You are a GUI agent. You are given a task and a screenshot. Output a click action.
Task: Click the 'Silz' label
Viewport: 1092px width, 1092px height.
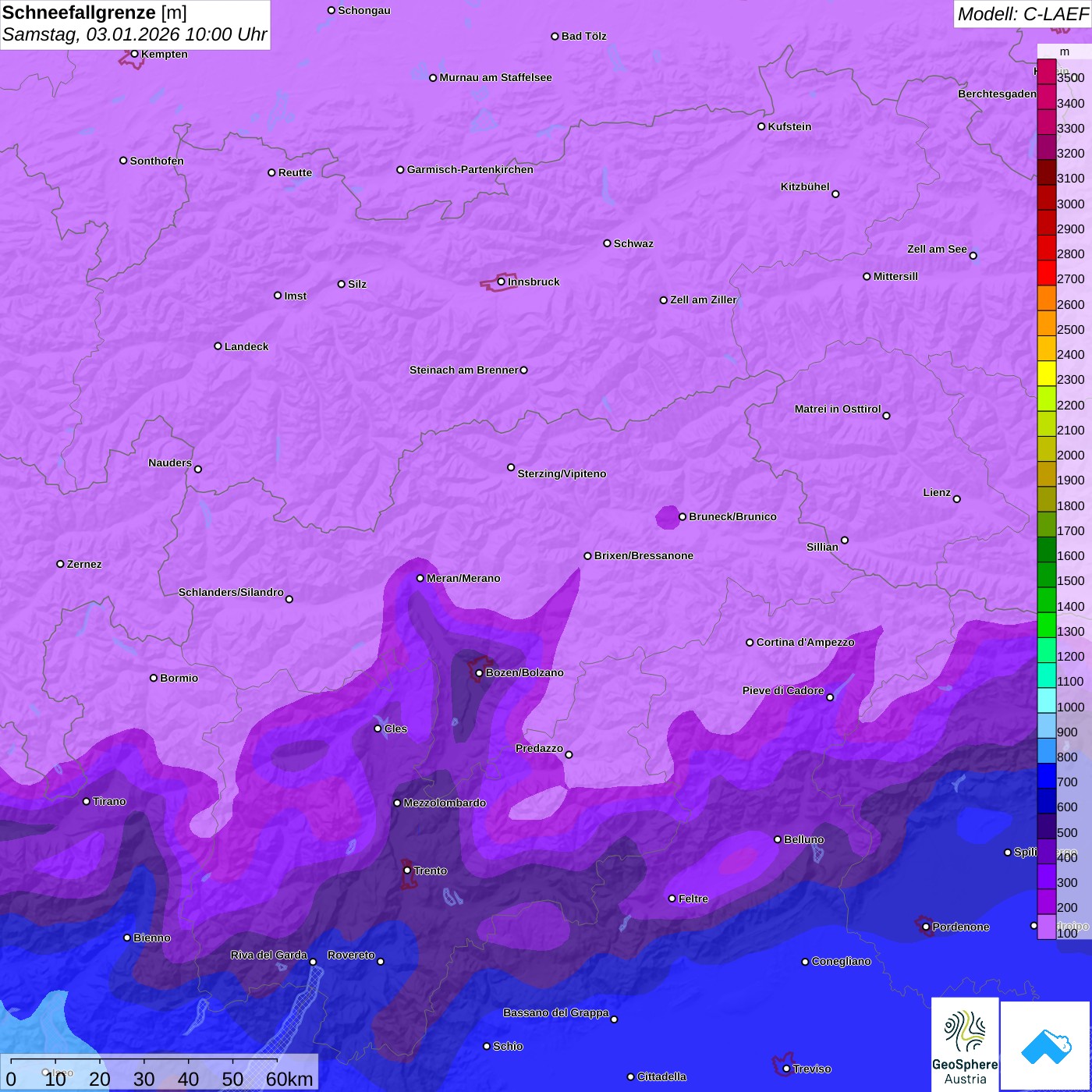[x=357, y=284]
